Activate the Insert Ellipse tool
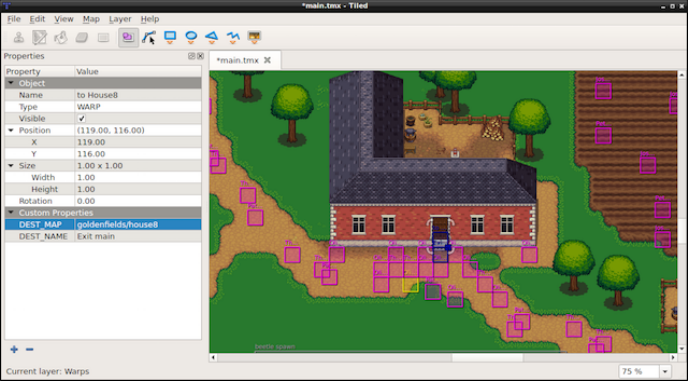 click(191, 37)
